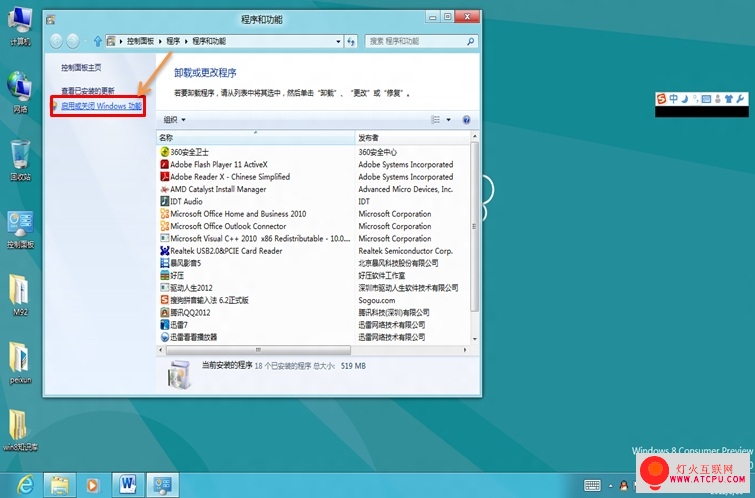Go up one level with the up arrow
Viewport: 755px width, 498px height.
(x=98, y=41)
